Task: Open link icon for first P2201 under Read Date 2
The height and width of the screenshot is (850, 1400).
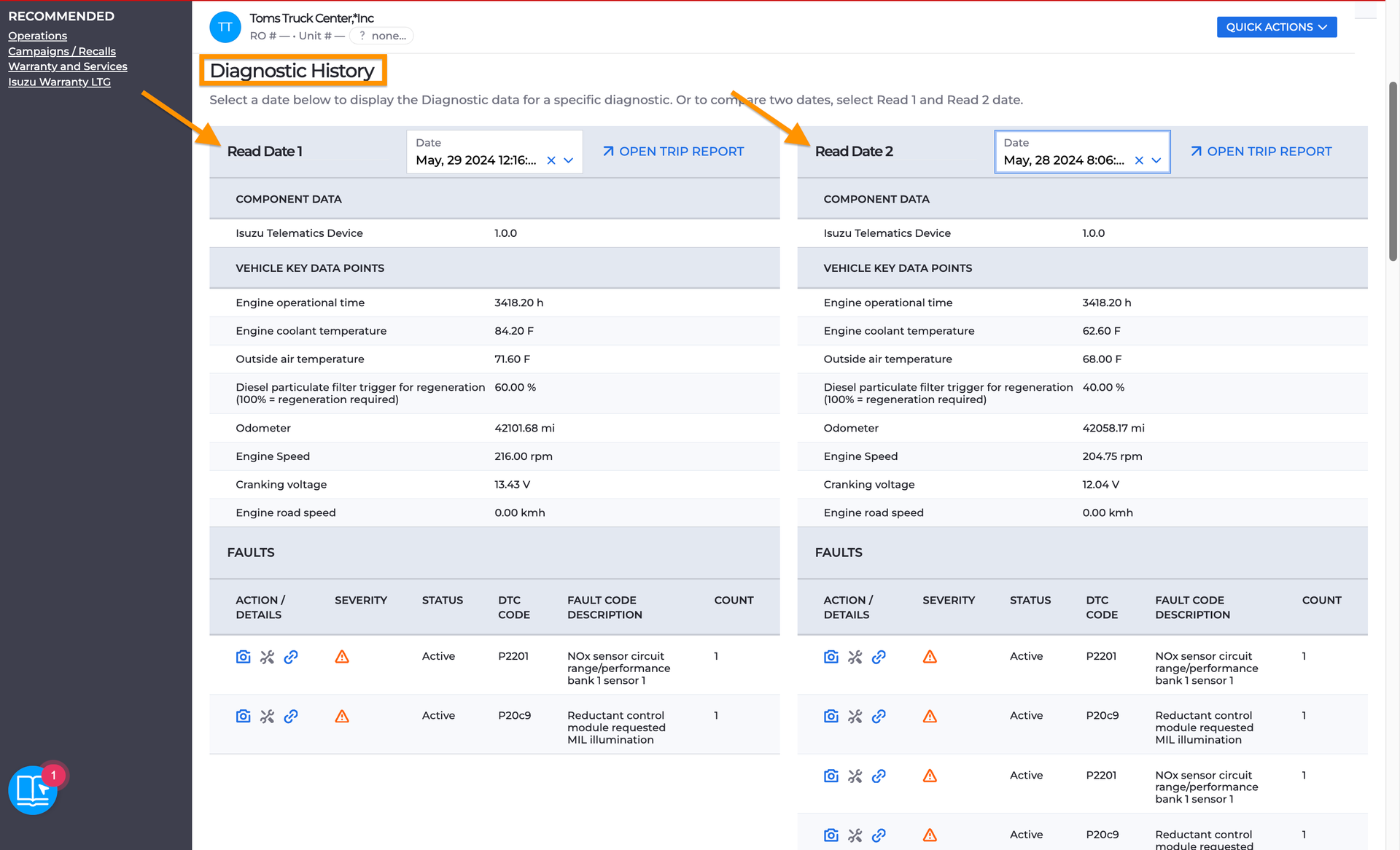Action: coord(879,657)
